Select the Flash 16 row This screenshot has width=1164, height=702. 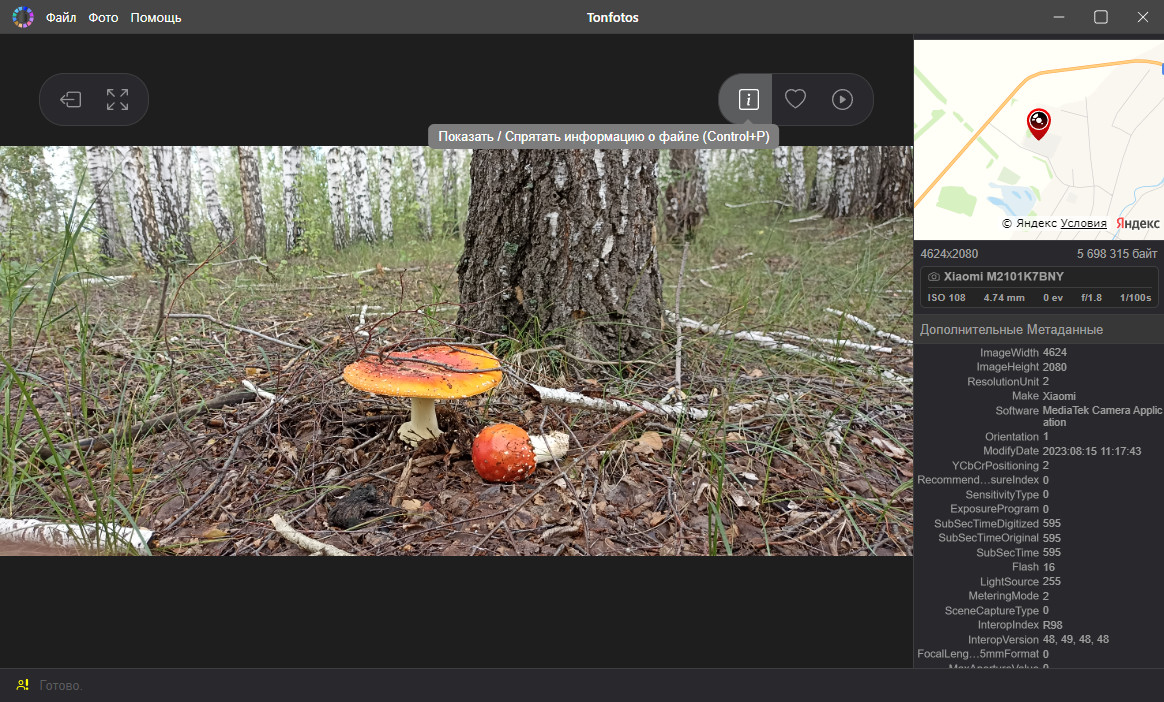(x=1039, y=566)
